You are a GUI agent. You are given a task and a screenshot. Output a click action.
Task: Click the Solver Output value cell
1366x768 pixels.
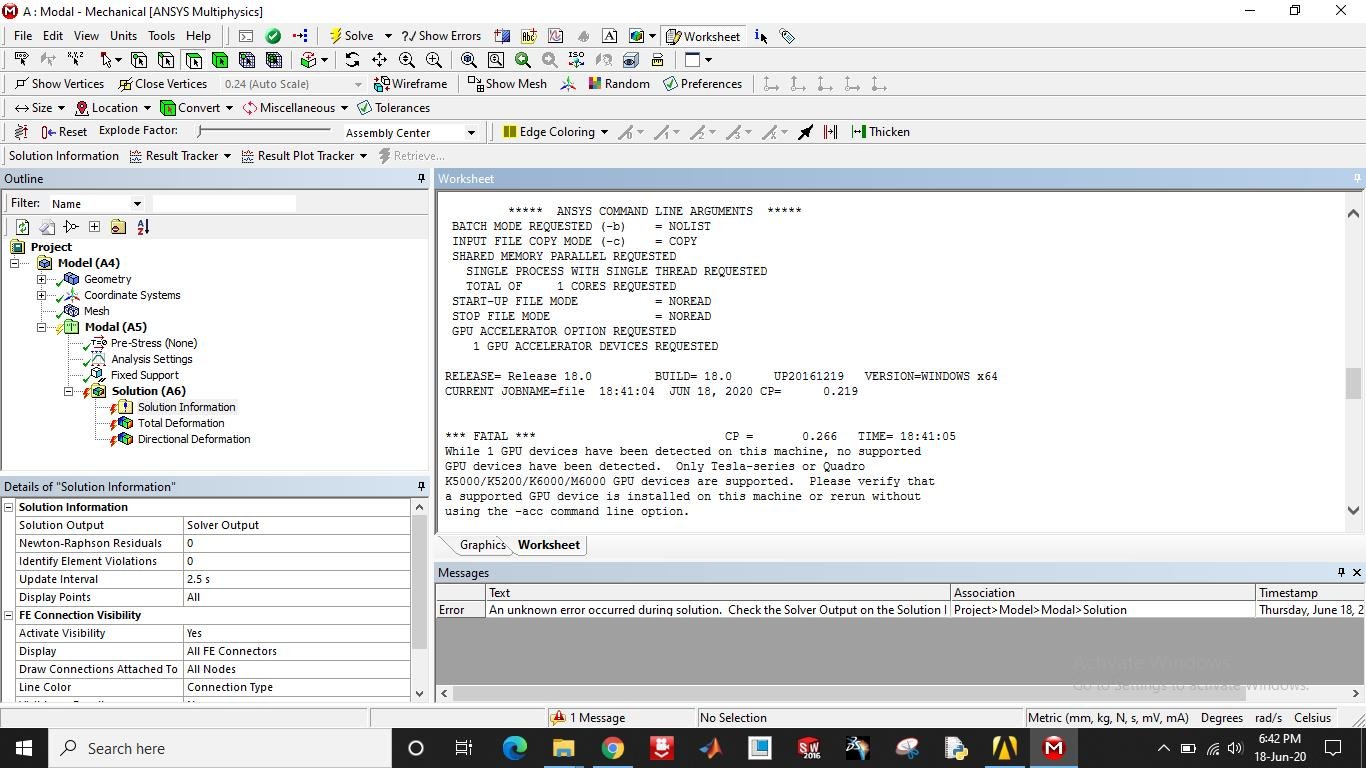click(296, 525)
